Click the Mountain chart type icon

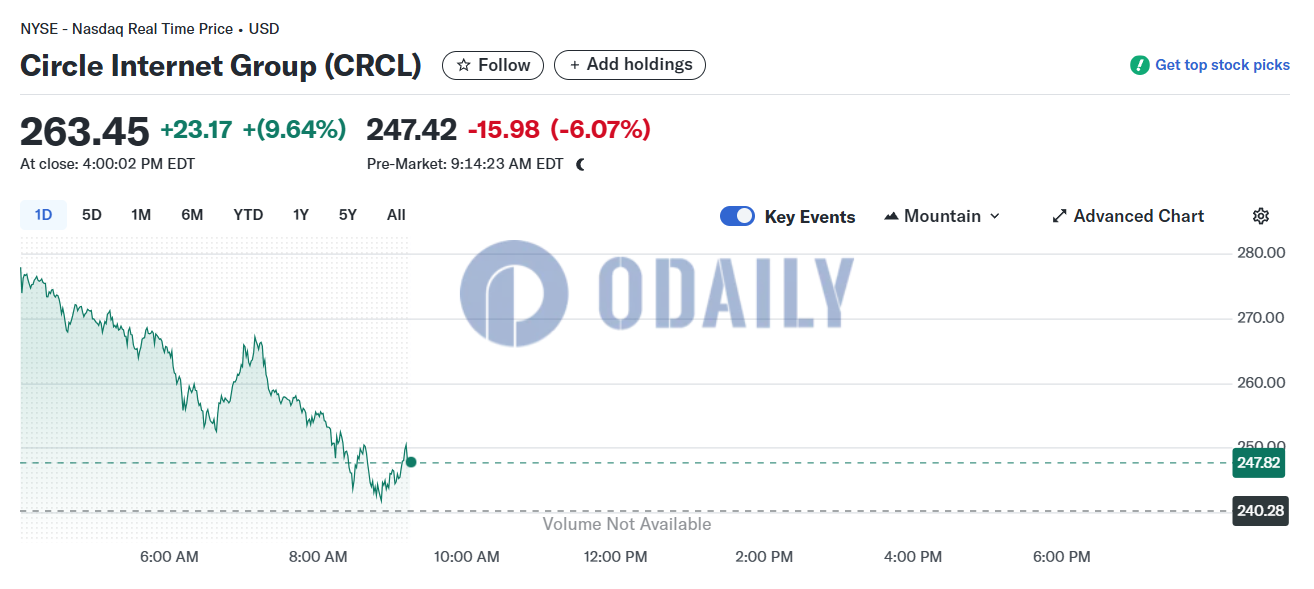tap(891, 216)
